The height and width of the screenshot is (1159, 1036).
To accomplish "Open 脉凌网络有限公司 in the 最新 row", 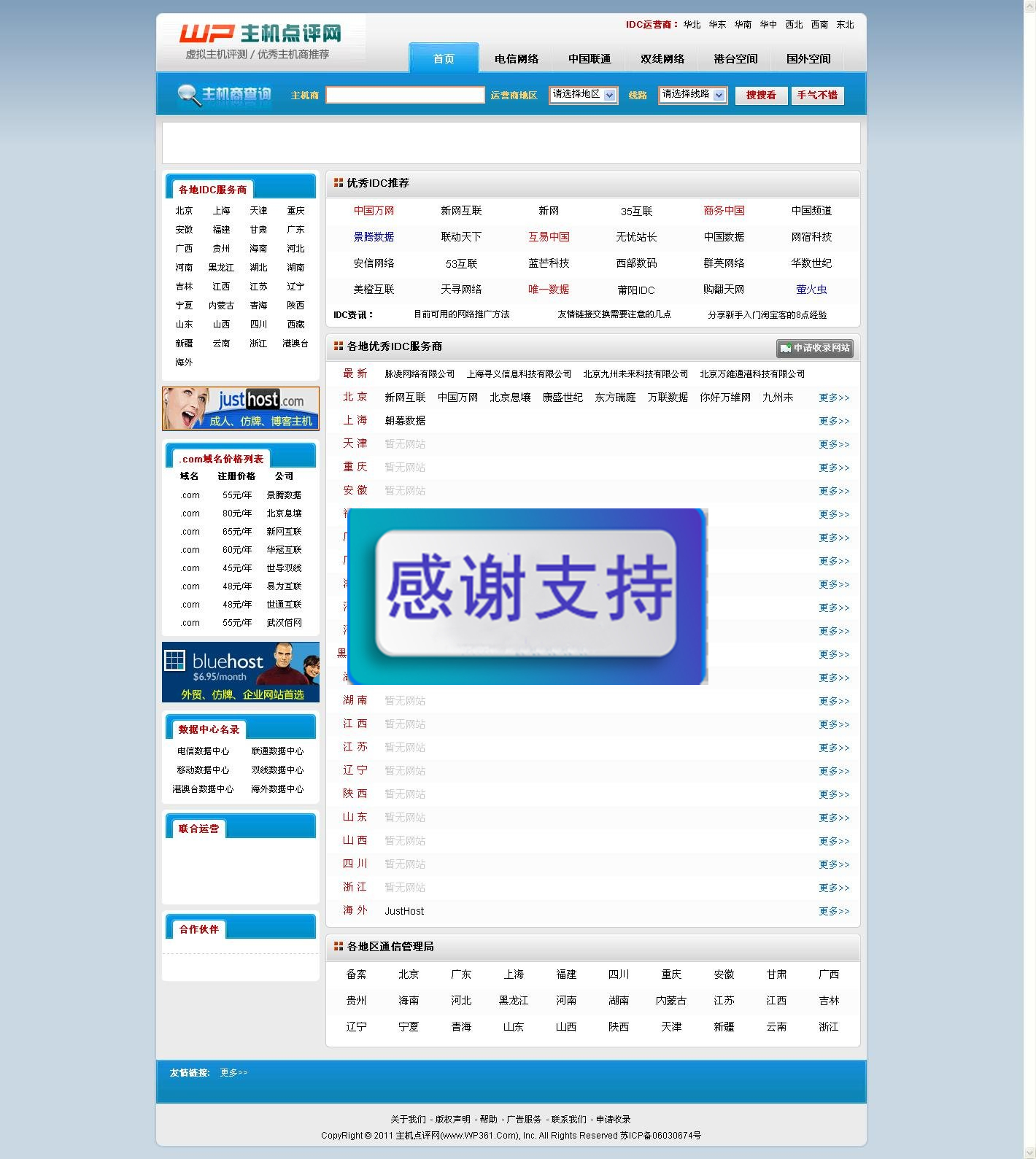I will click(x=420, y=374).
